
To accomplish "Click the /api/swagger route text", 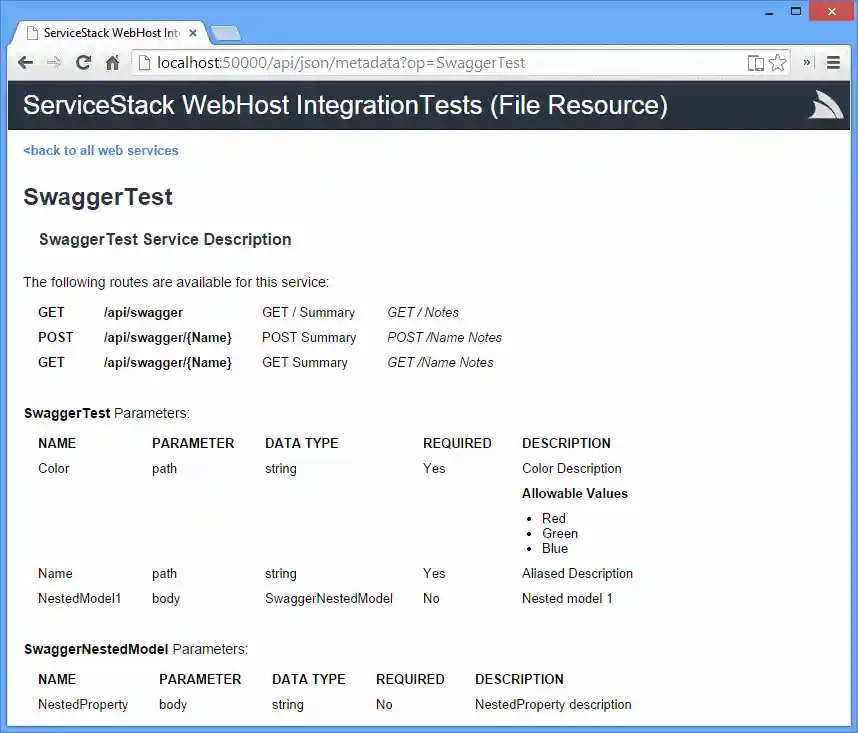I will [x=143, y=312].
